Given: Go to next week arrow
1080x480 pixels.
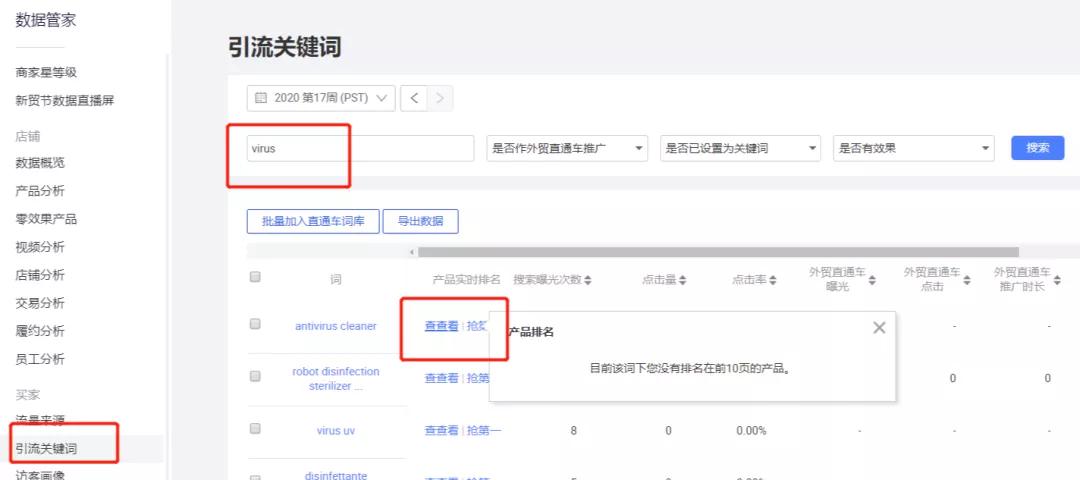Looking at the screenshot, I should pos(440,98).
